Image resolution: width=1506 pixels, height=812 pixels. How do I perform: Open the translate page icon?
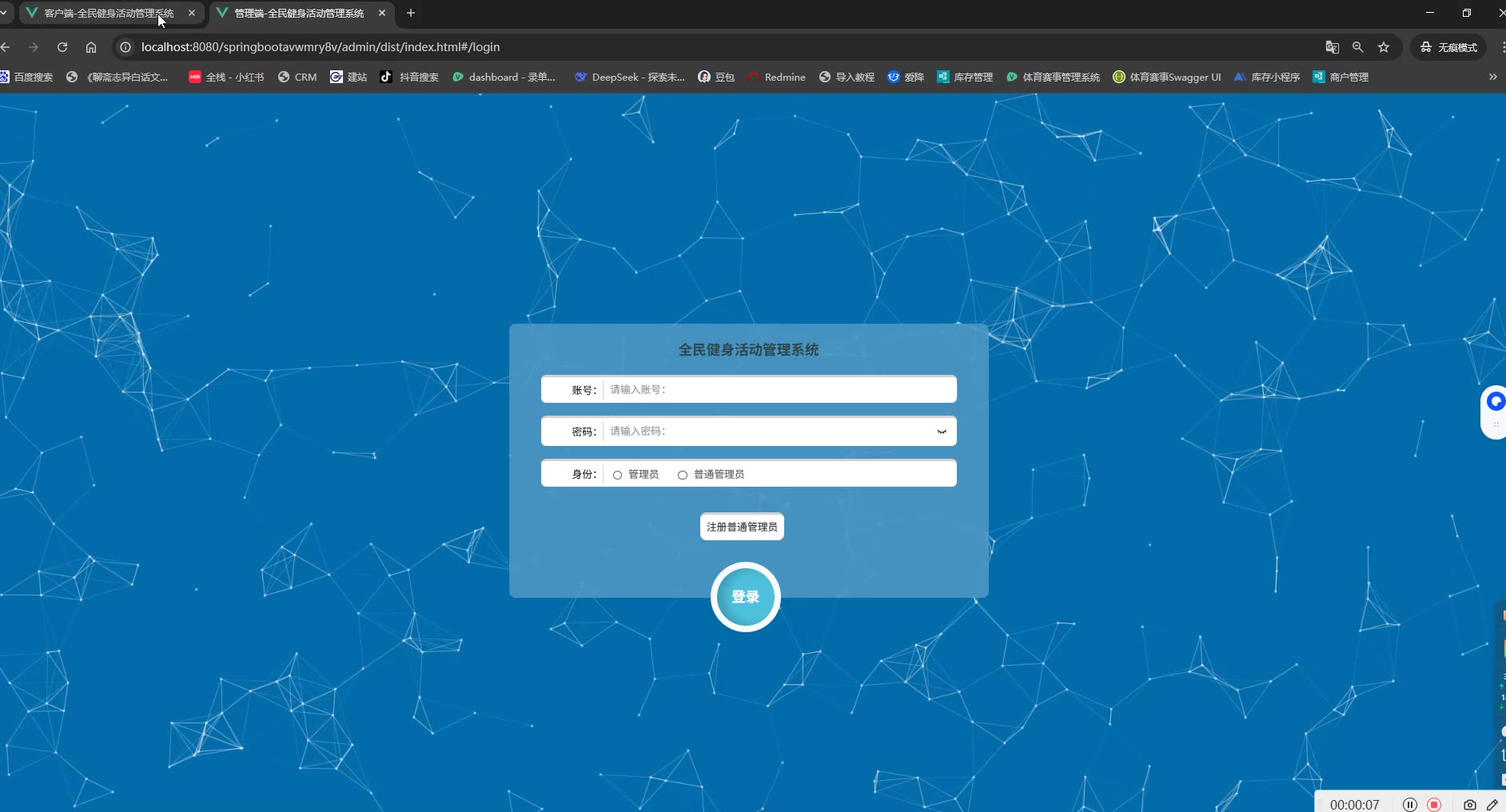1332,47
